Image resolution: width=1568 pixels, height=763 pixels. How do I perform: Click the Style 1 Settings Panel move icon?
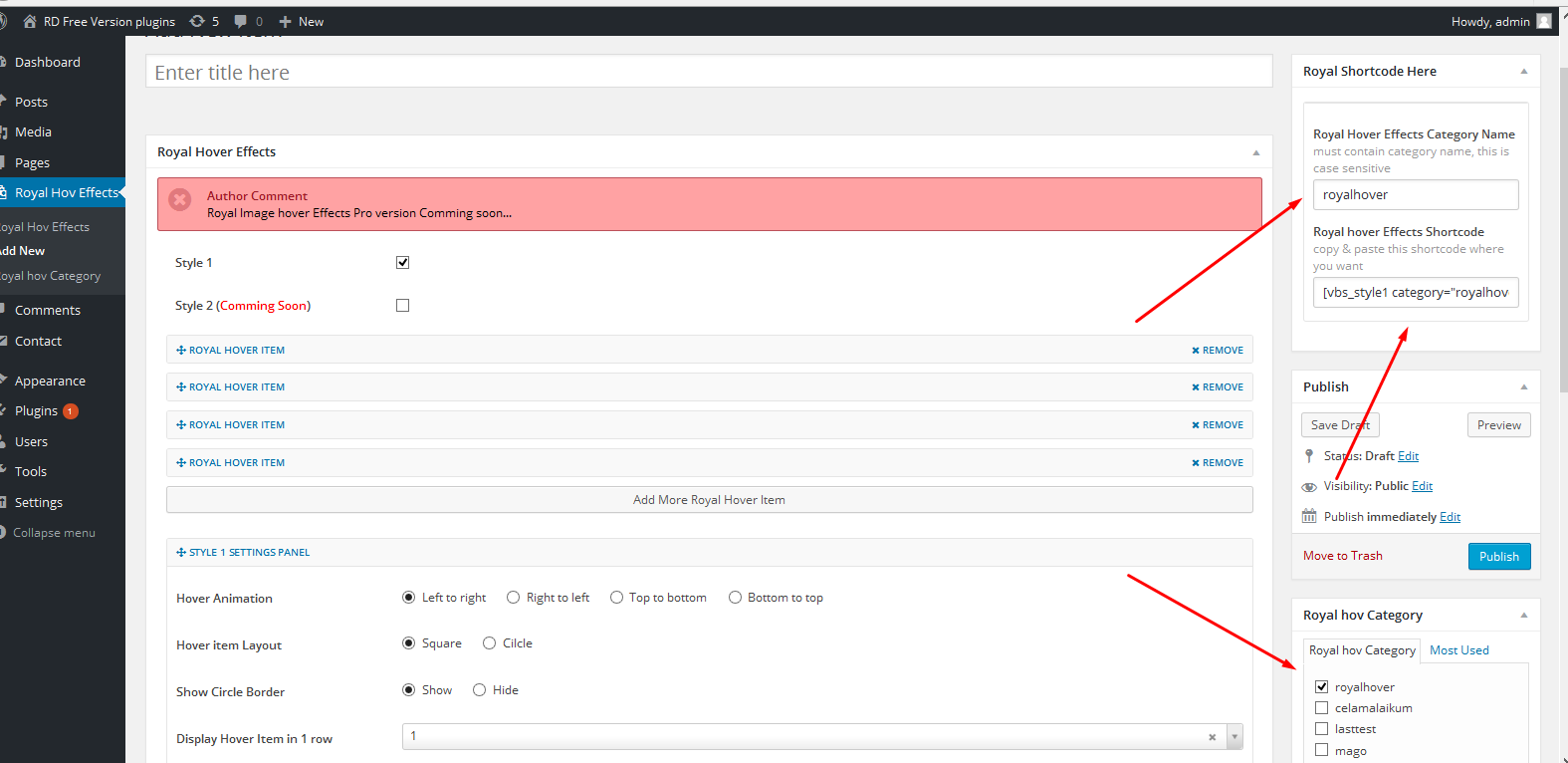coord(181,552)
